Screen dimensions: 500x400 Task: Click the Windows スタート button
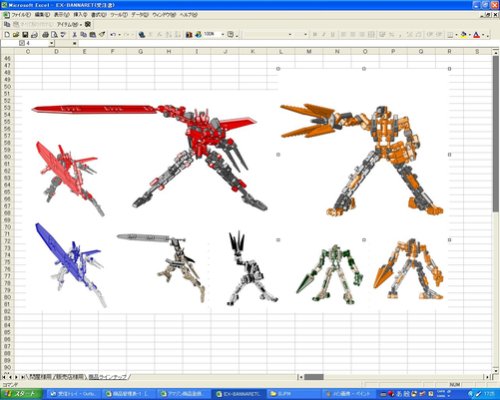[21, 394]
